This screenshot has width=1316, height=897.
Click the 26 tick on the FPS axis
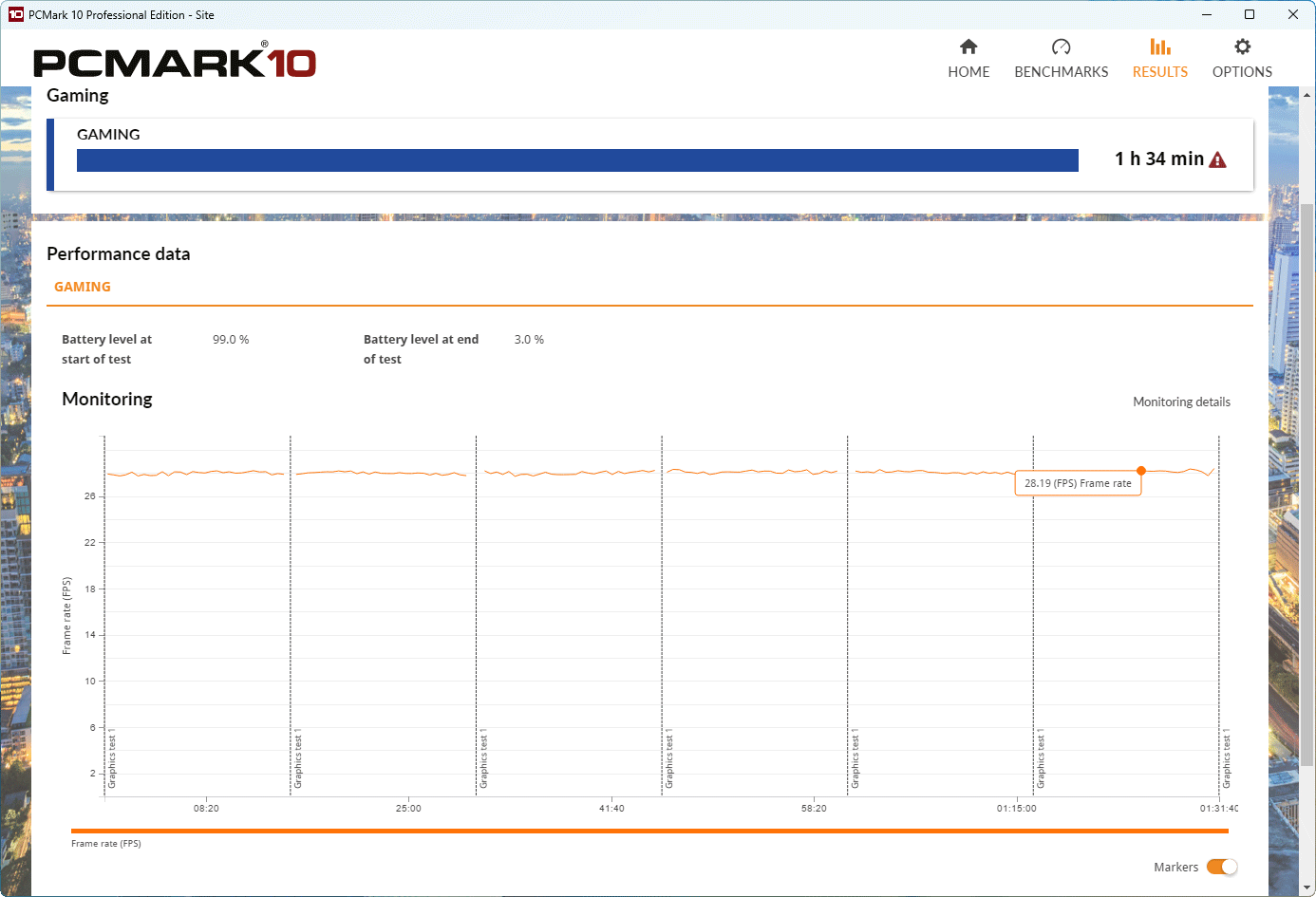click(90, 496)
